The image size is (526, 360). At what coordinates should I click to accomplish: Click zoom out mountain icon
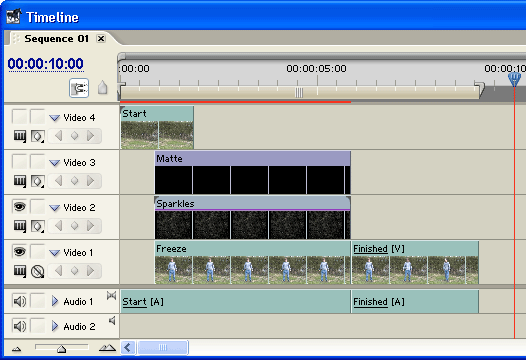tap(16, 349)
